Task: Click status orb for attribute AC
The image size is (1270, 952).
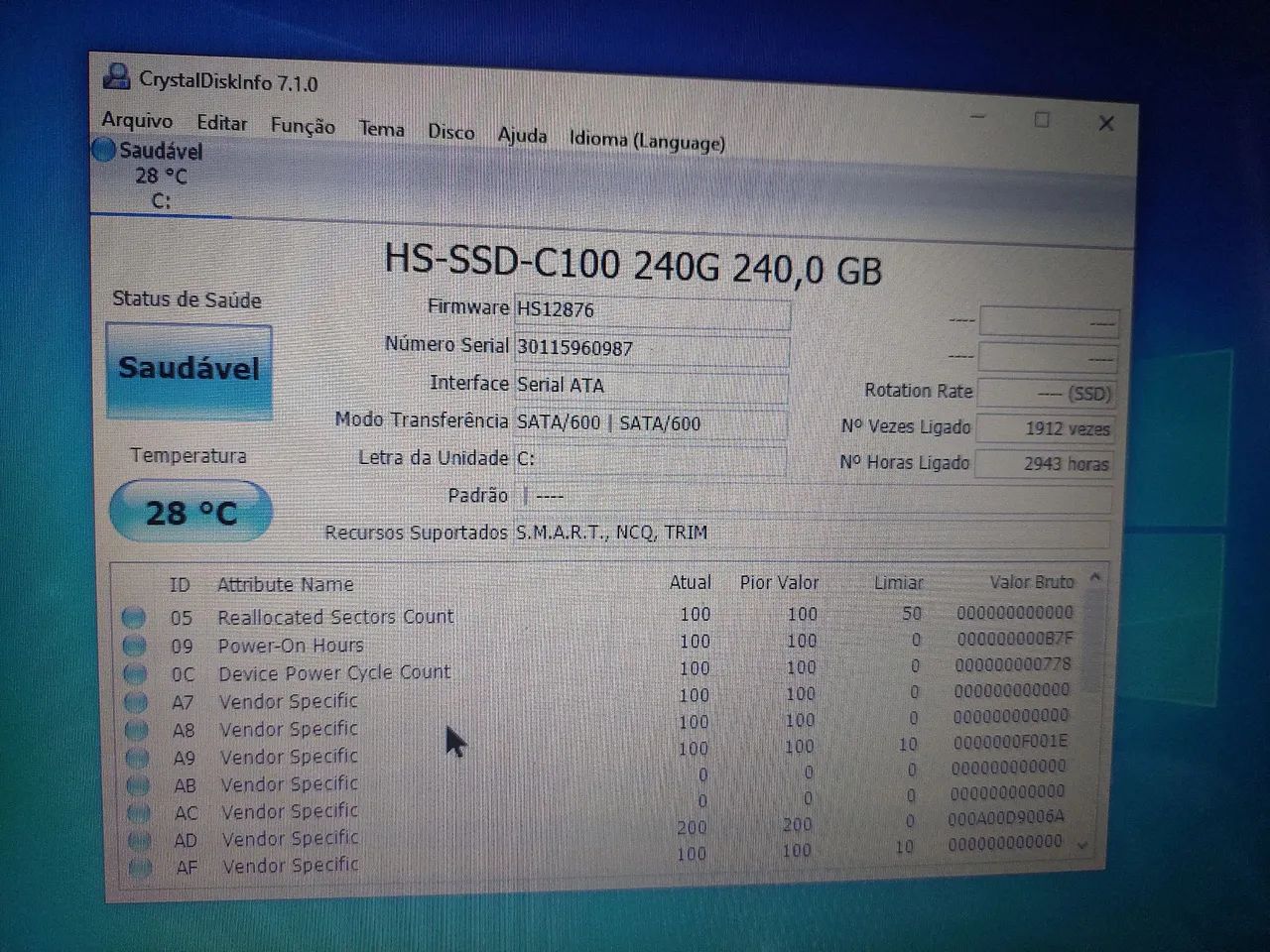Action: [x=140, y=814]
